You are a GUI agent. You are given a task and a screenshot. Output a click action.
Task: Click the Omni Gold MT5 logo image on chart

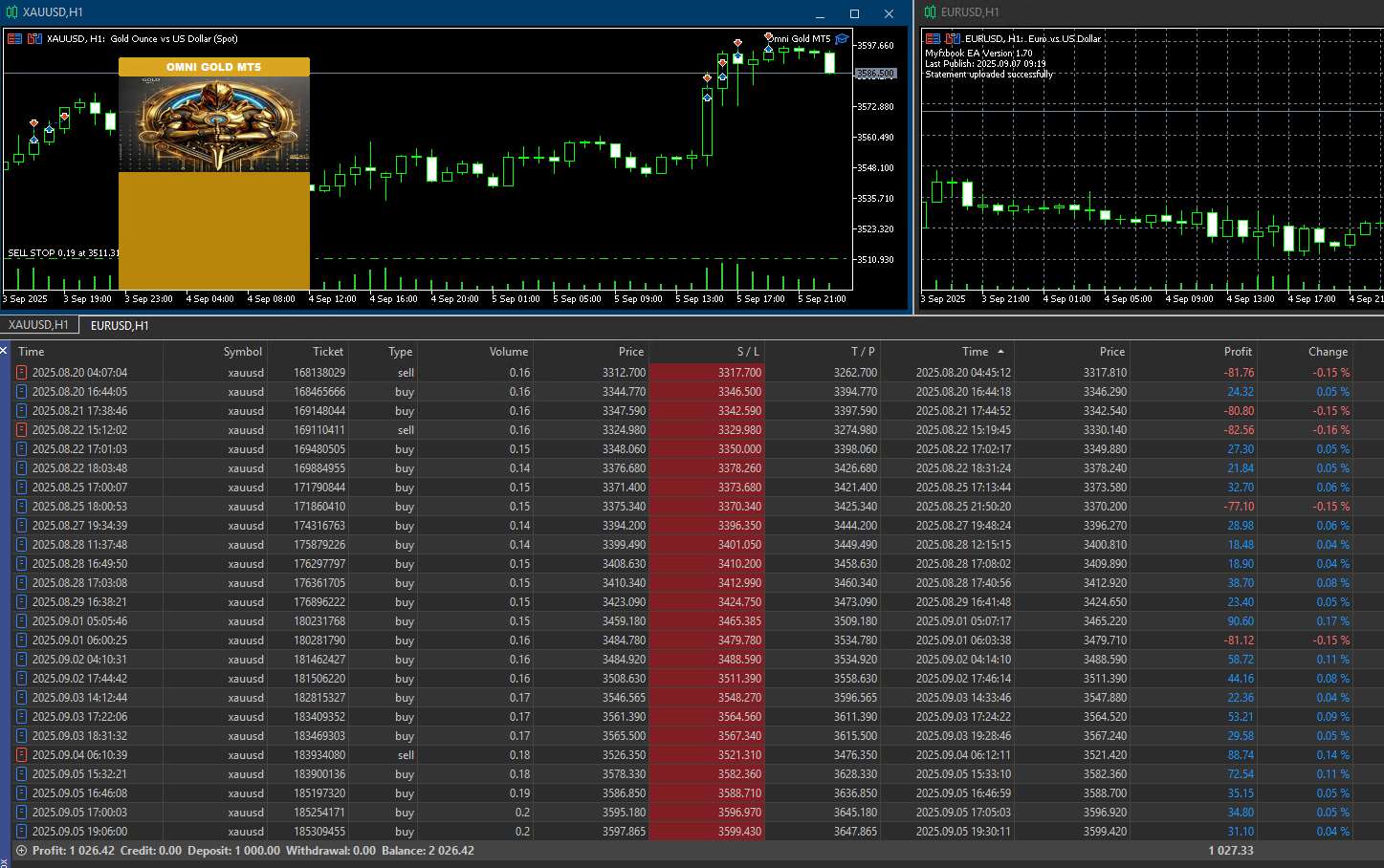[x=214, y=124]
